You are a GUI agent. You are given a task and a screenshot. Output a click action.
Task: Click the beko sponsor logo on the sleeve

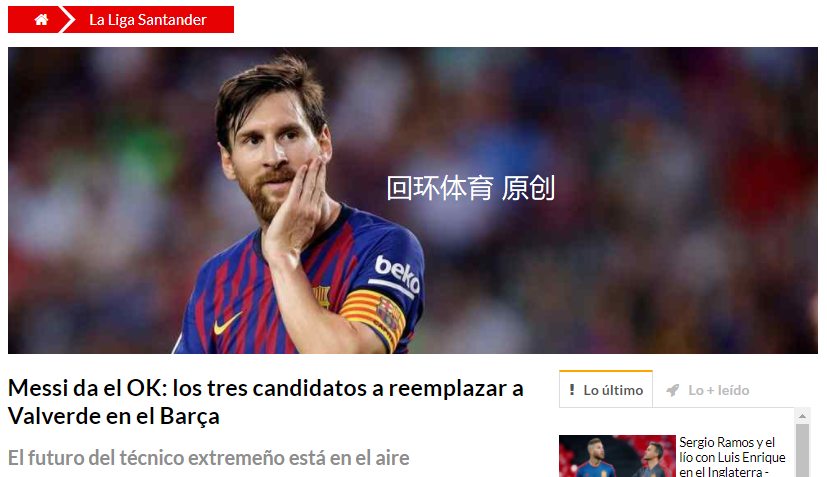pyautogui.click(x=397, y=274)
